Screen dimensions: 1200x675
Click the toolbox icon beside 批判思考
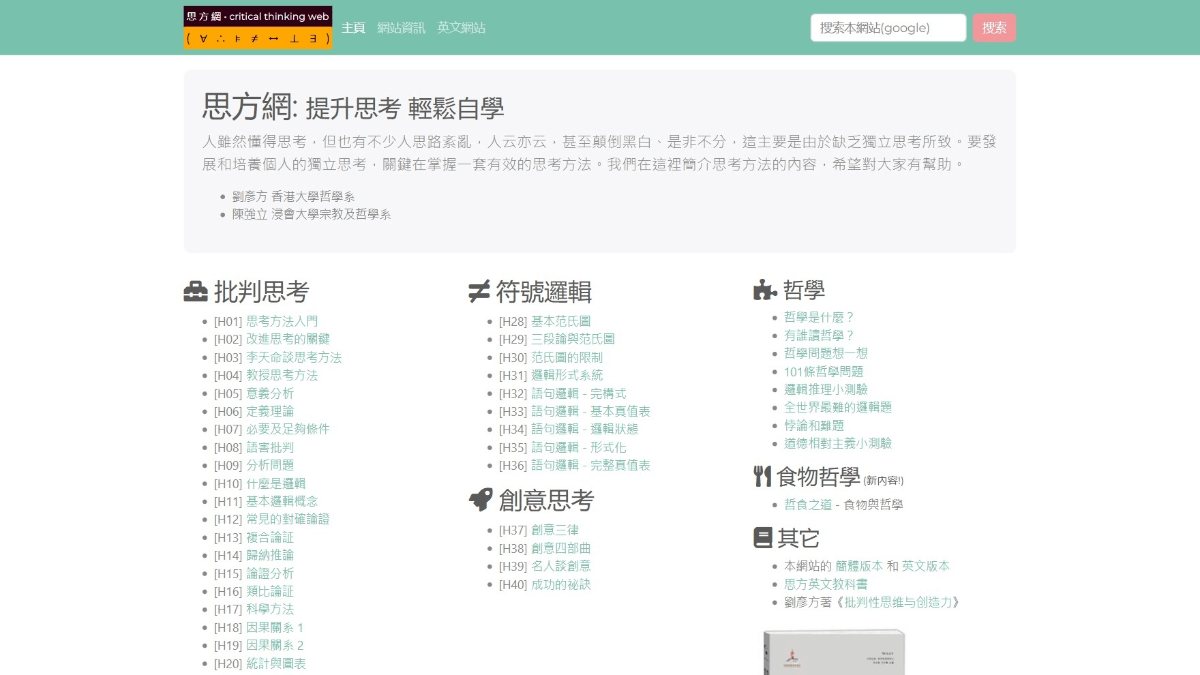coord(196,292)
